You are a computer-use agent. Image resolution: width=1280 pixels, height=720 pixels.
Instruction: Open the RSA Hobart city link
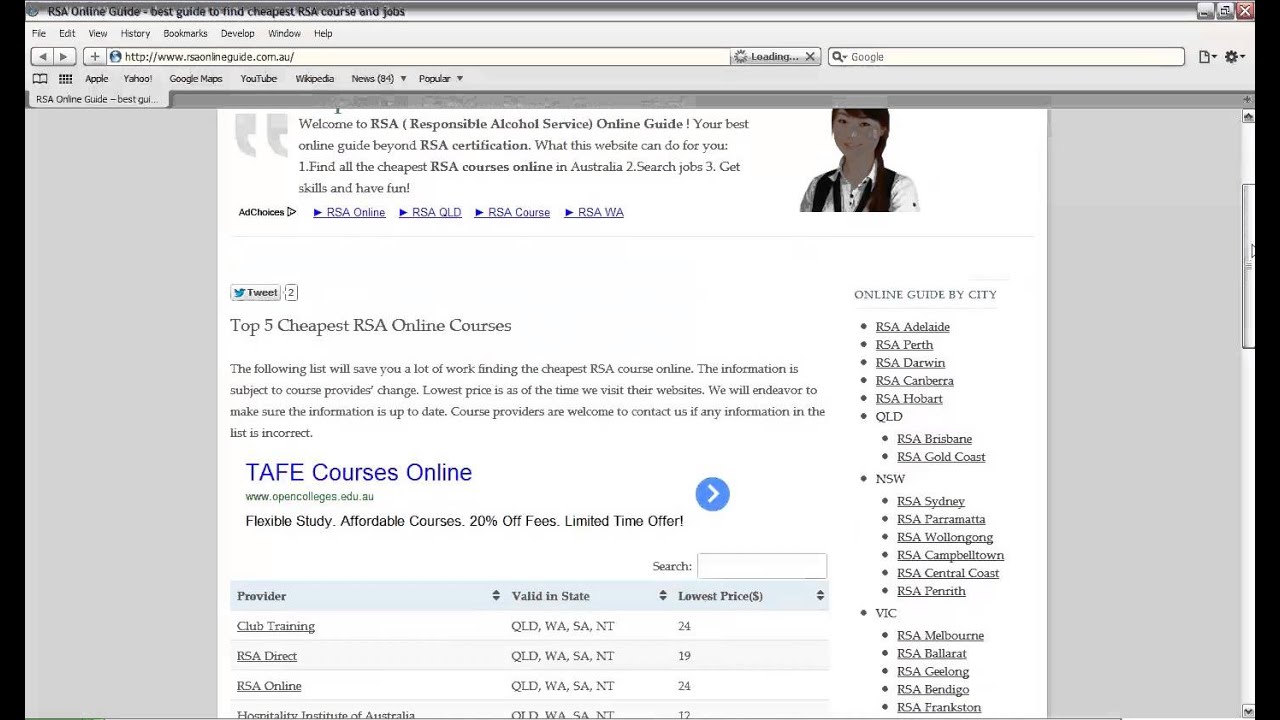909,399
